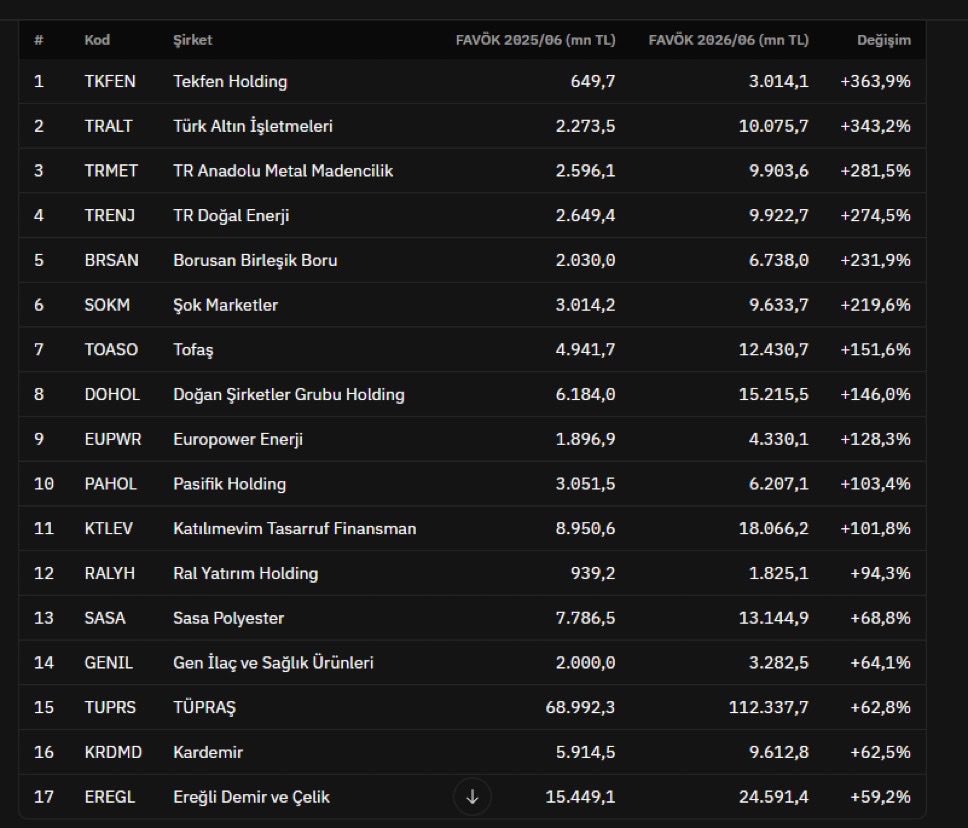The height and width of the screenshot is (828, 968).
Task: Click the +103,4% change value
Action: (875, 483)
